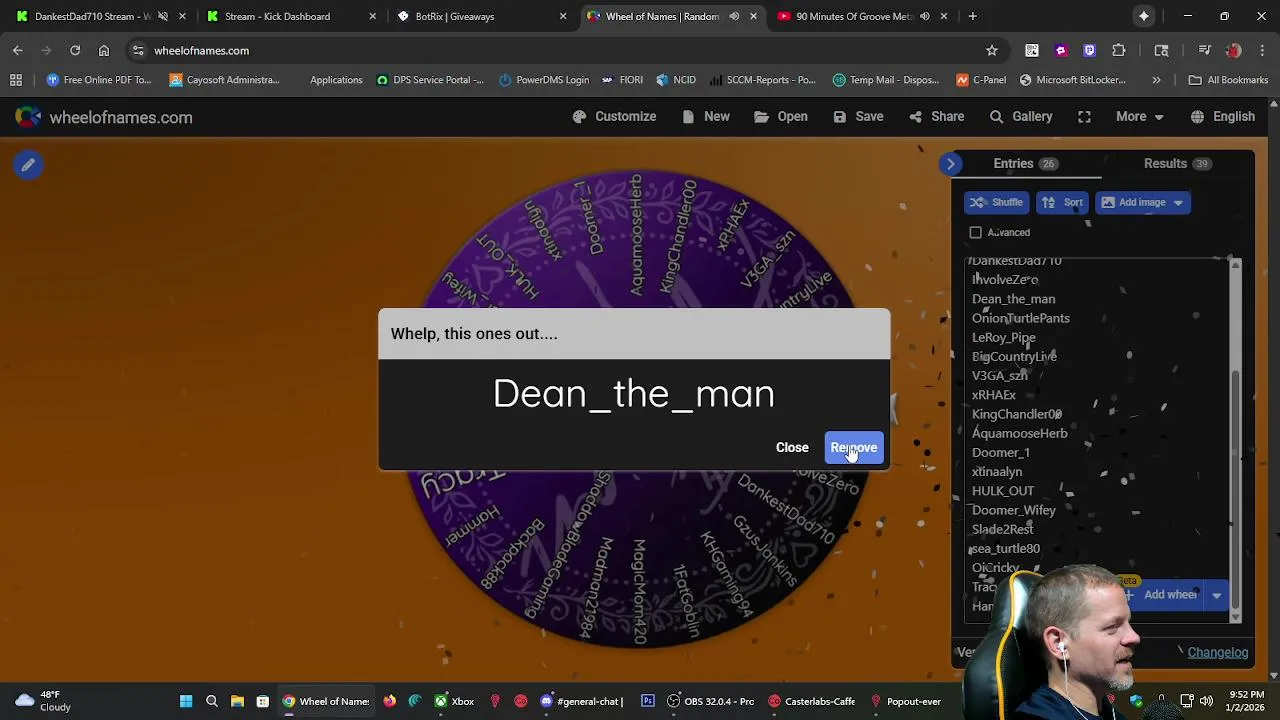Screen dimensions: 1280x720
Task: Open Free Online PDF To bookmark
Action: click(x=99, y=80)
